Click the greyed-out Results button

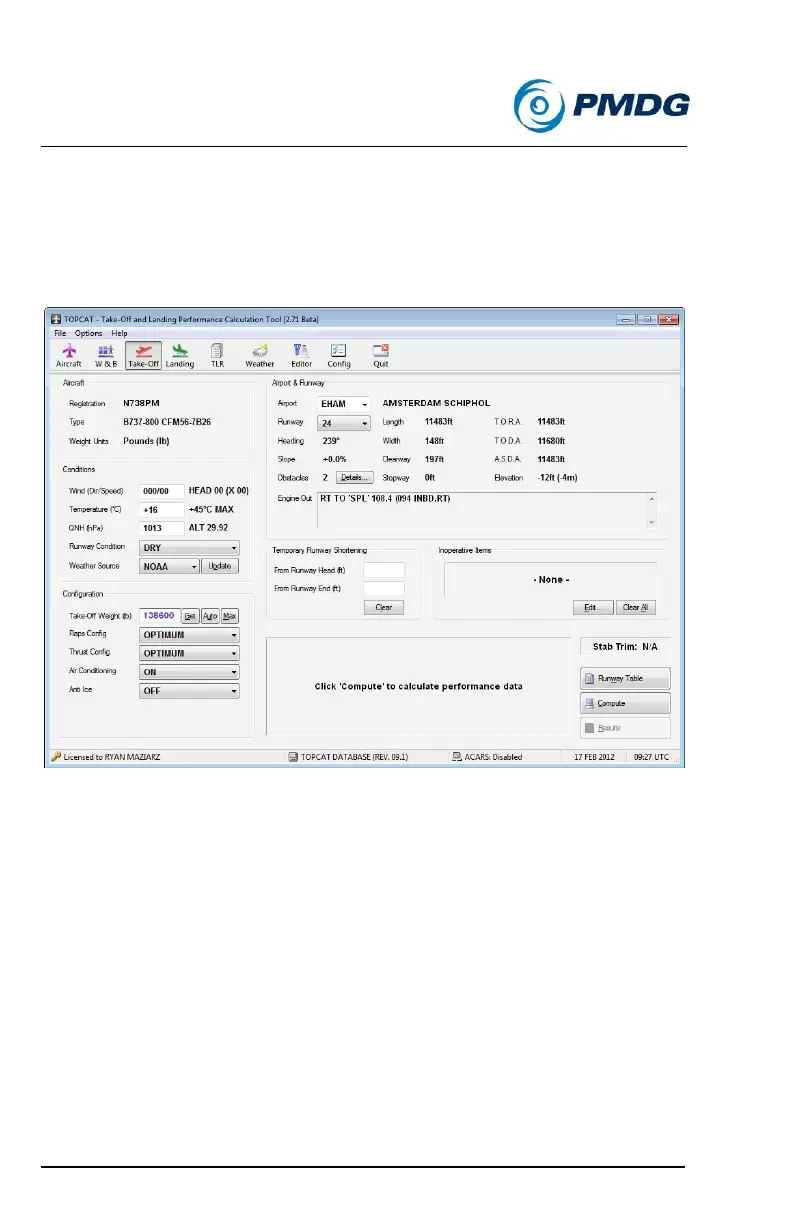[x=625, y=727]
